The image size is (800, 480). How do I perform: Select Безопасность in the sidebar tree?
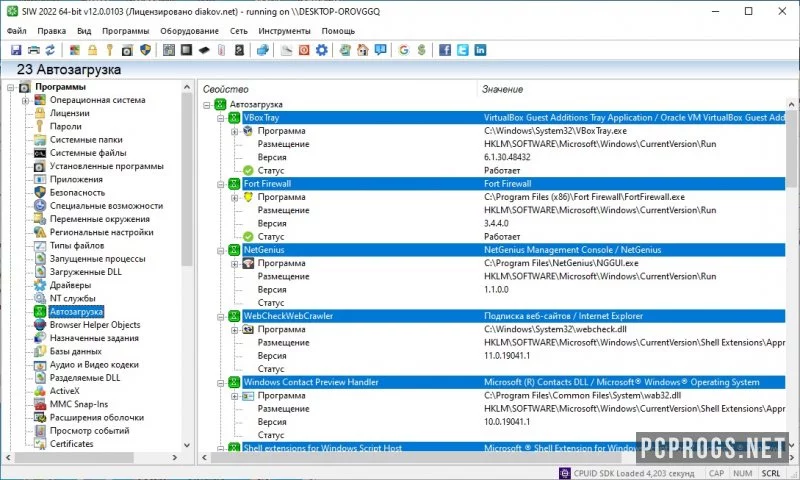pos(77,193)
